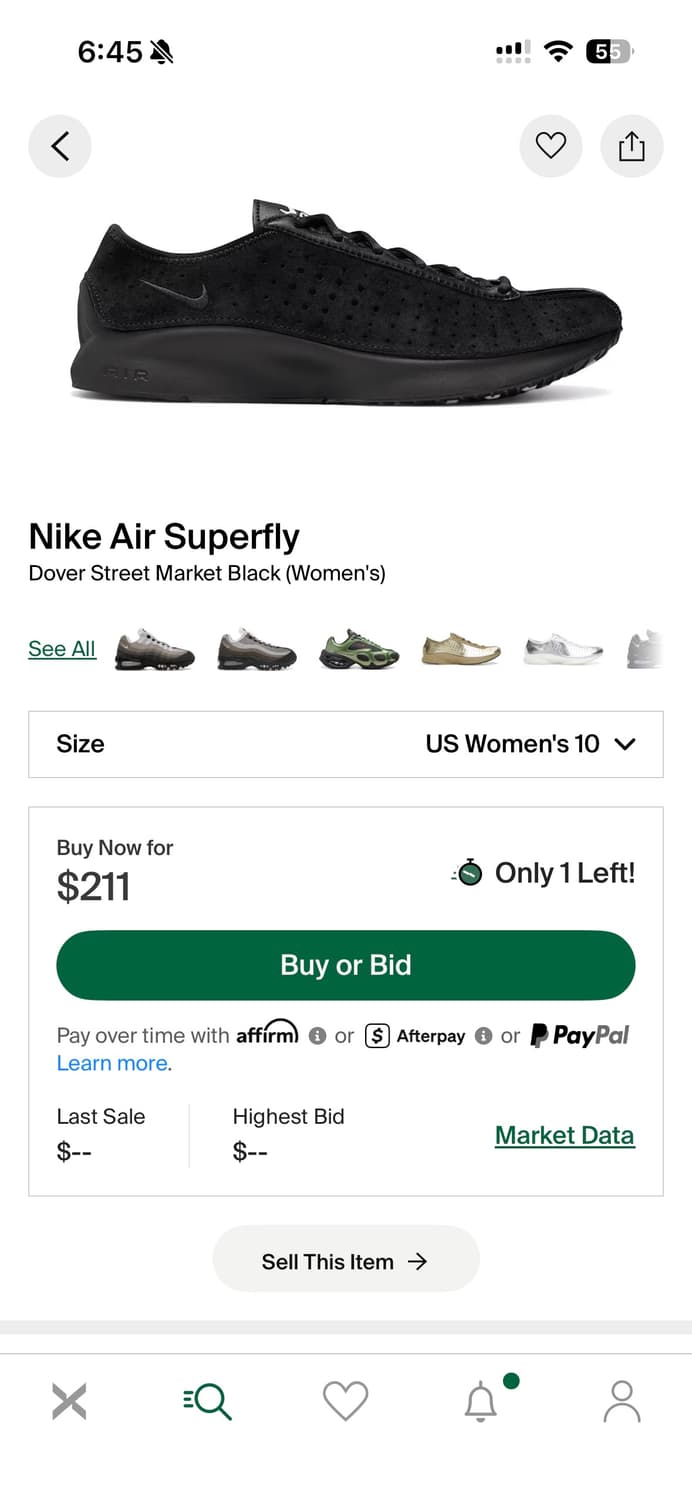The width and height of the screenshot is (692, 1500).
Task: Tap the Afterpay info icon
Action: 483,1036
